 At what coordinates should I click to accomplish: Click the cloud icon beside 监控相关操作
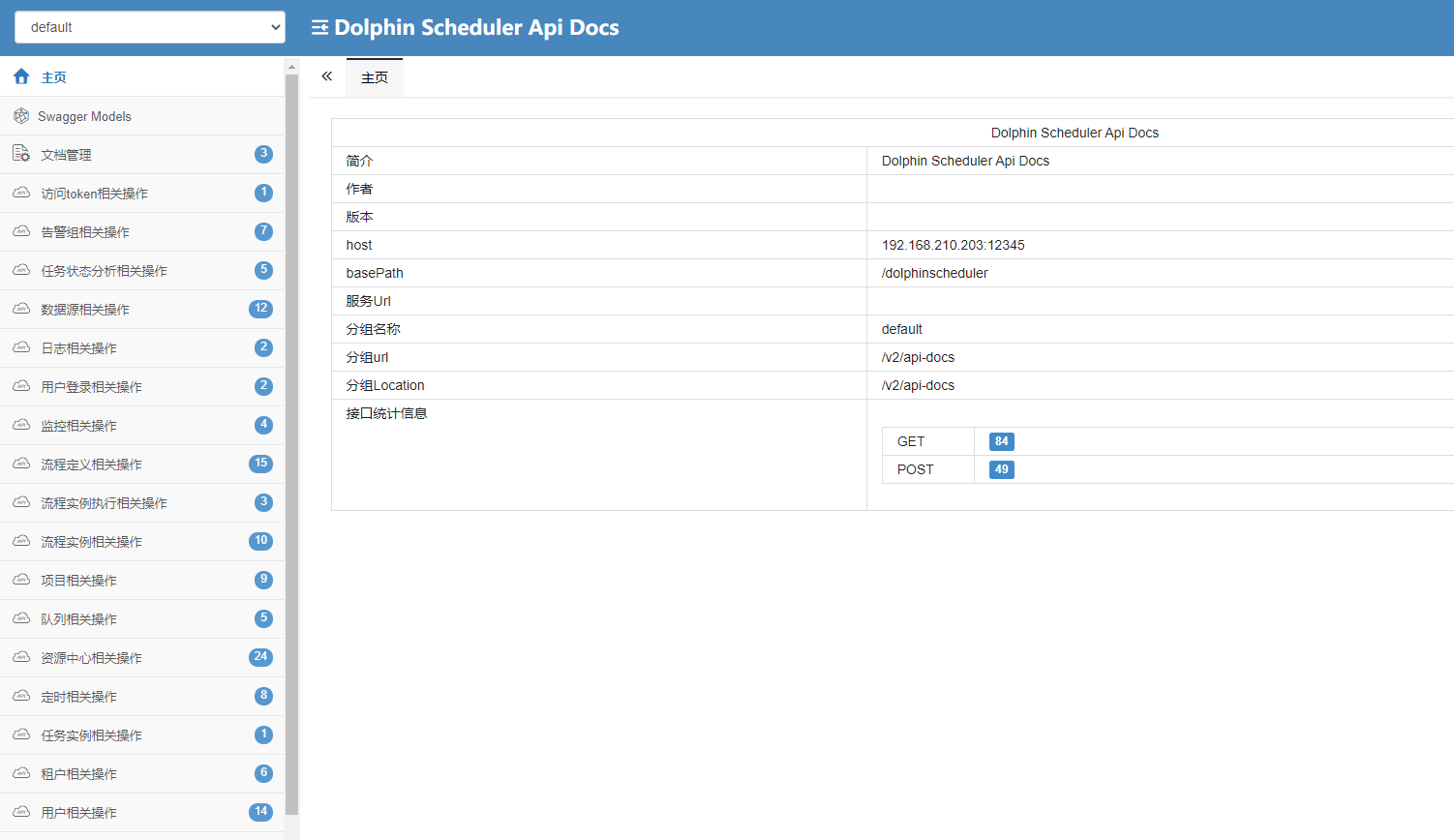click(x=20, y=425)
